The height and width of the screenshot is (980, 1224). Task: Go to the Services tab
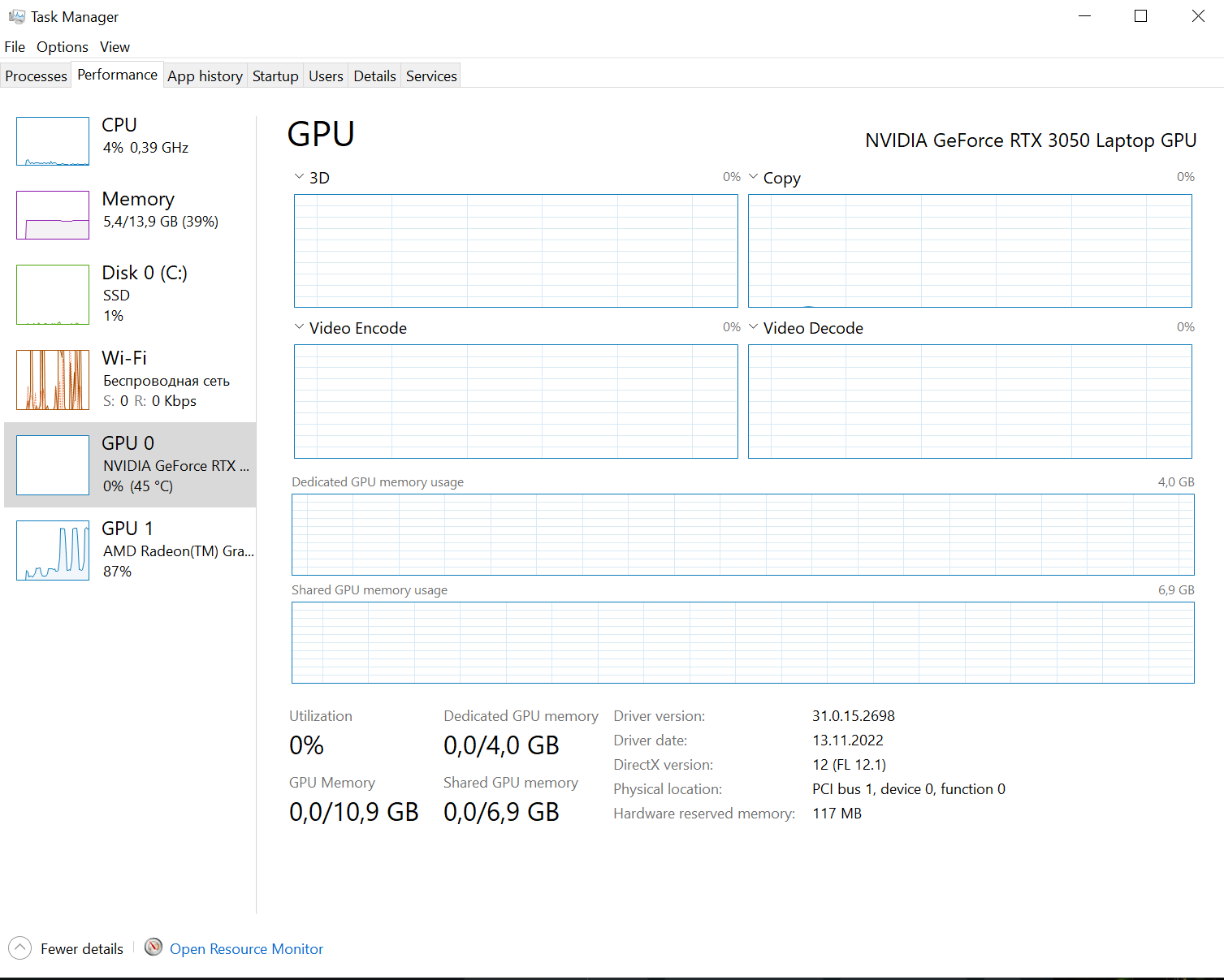point(431,76)
